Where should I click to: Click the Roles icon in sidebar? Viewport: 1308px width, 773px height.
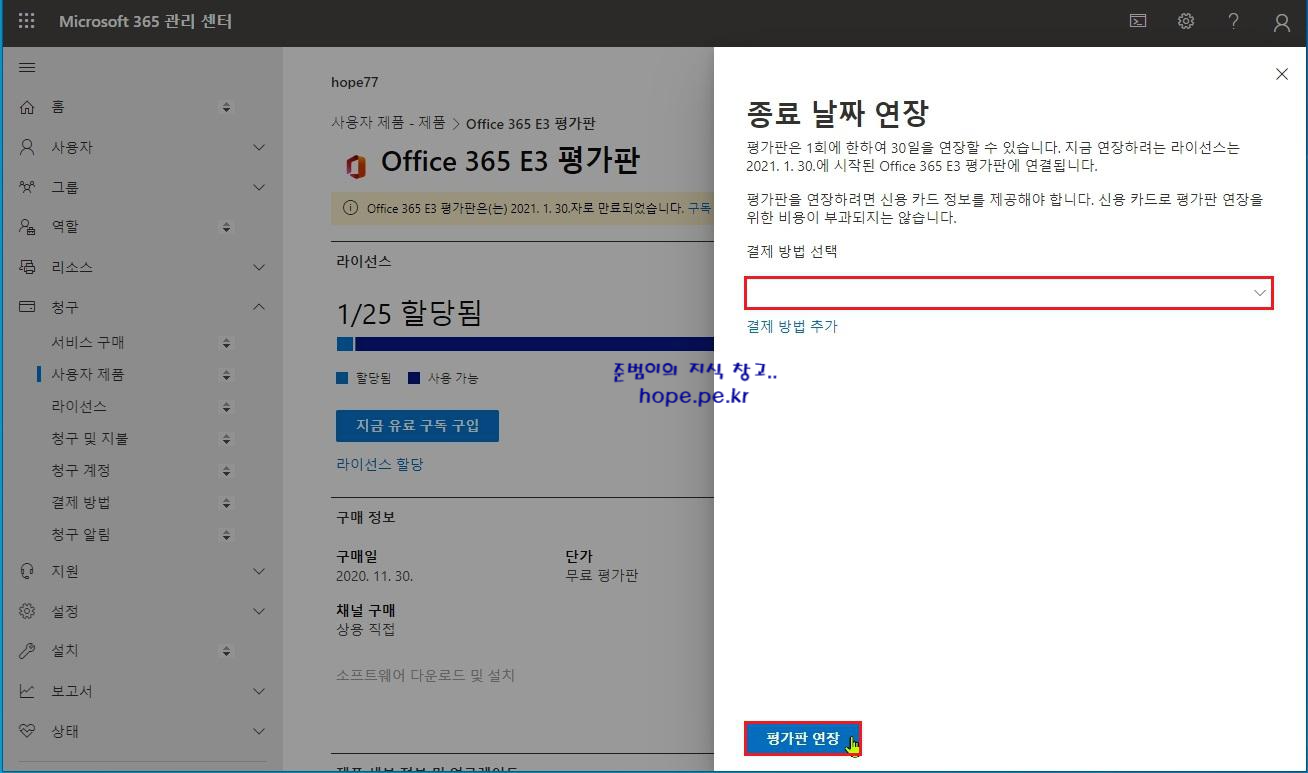coord(27,227)
